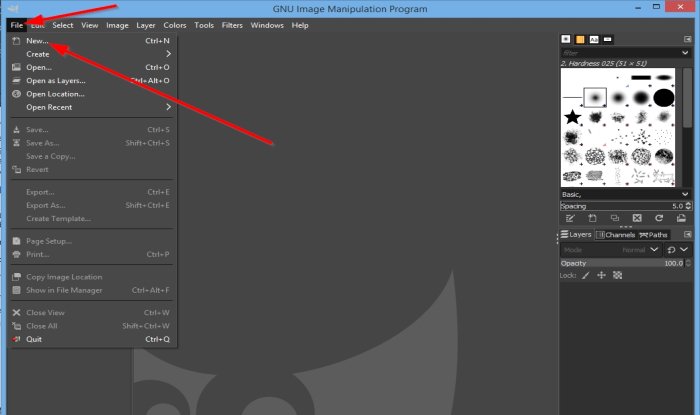Open the Image menu
The image size is (700, 415).
(x=117, y=25)
